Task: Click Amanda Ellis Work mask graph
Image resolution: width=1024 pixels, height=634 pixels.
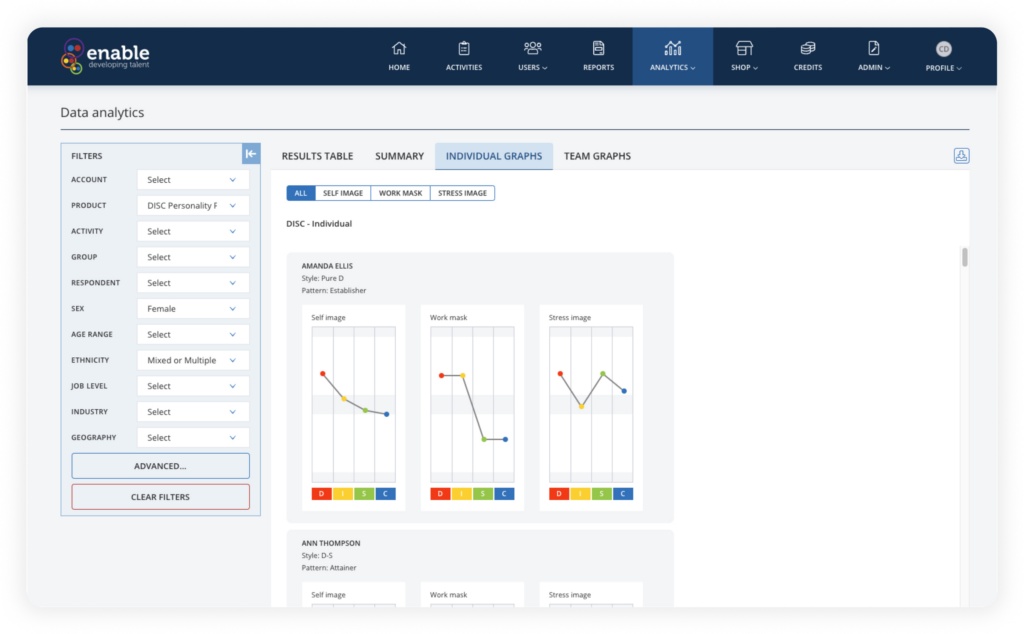Action: pyautogui.click(x=472, y=405)
